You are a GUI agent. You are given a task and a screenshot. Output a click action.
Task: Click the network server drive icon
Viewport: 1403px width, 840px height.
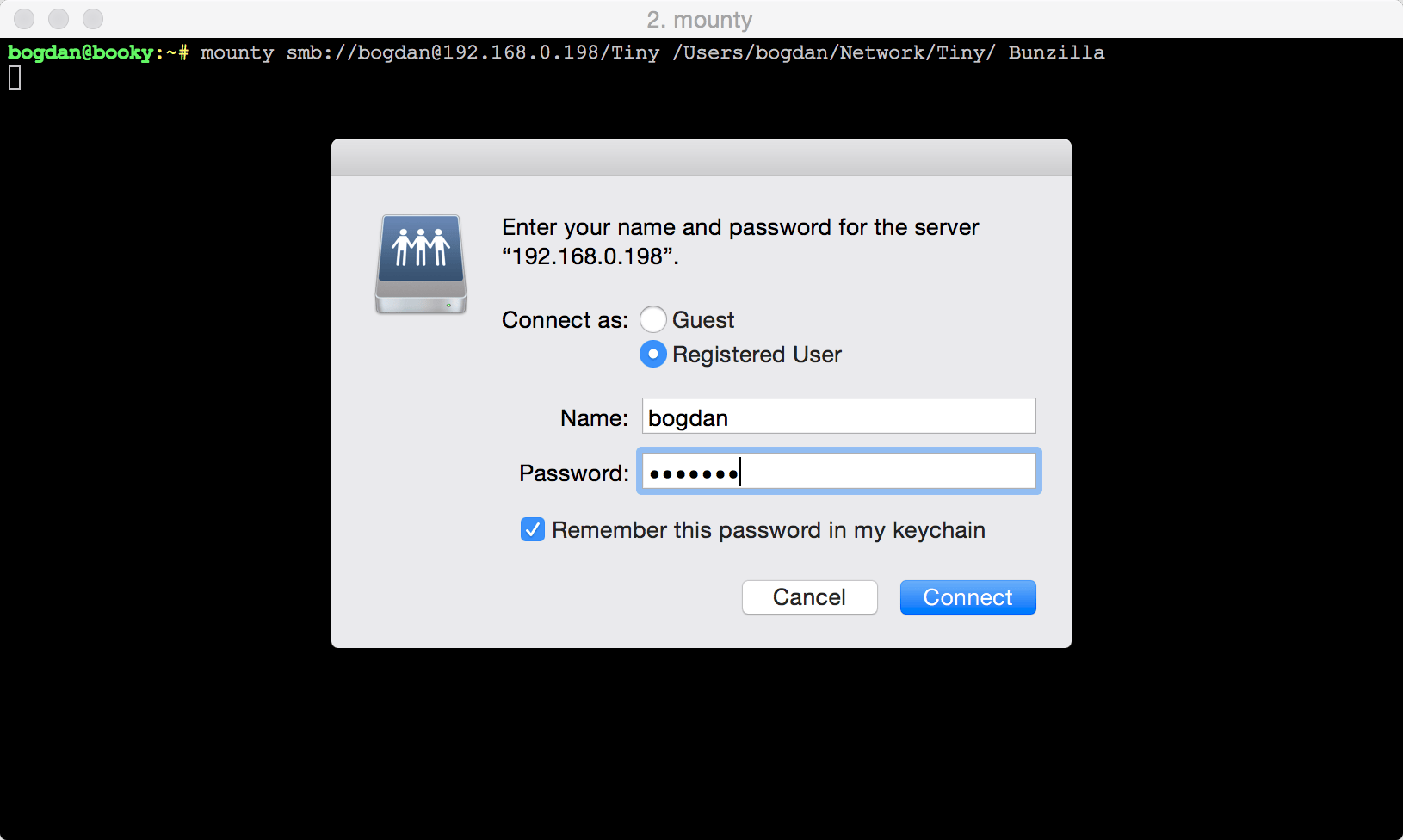point(419,262)
